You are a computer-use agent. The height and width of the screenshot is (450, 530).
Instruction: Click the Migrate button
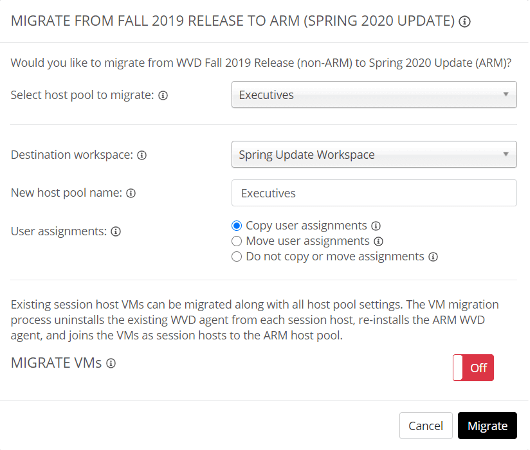pyautogui.click(x=487, y=426)
